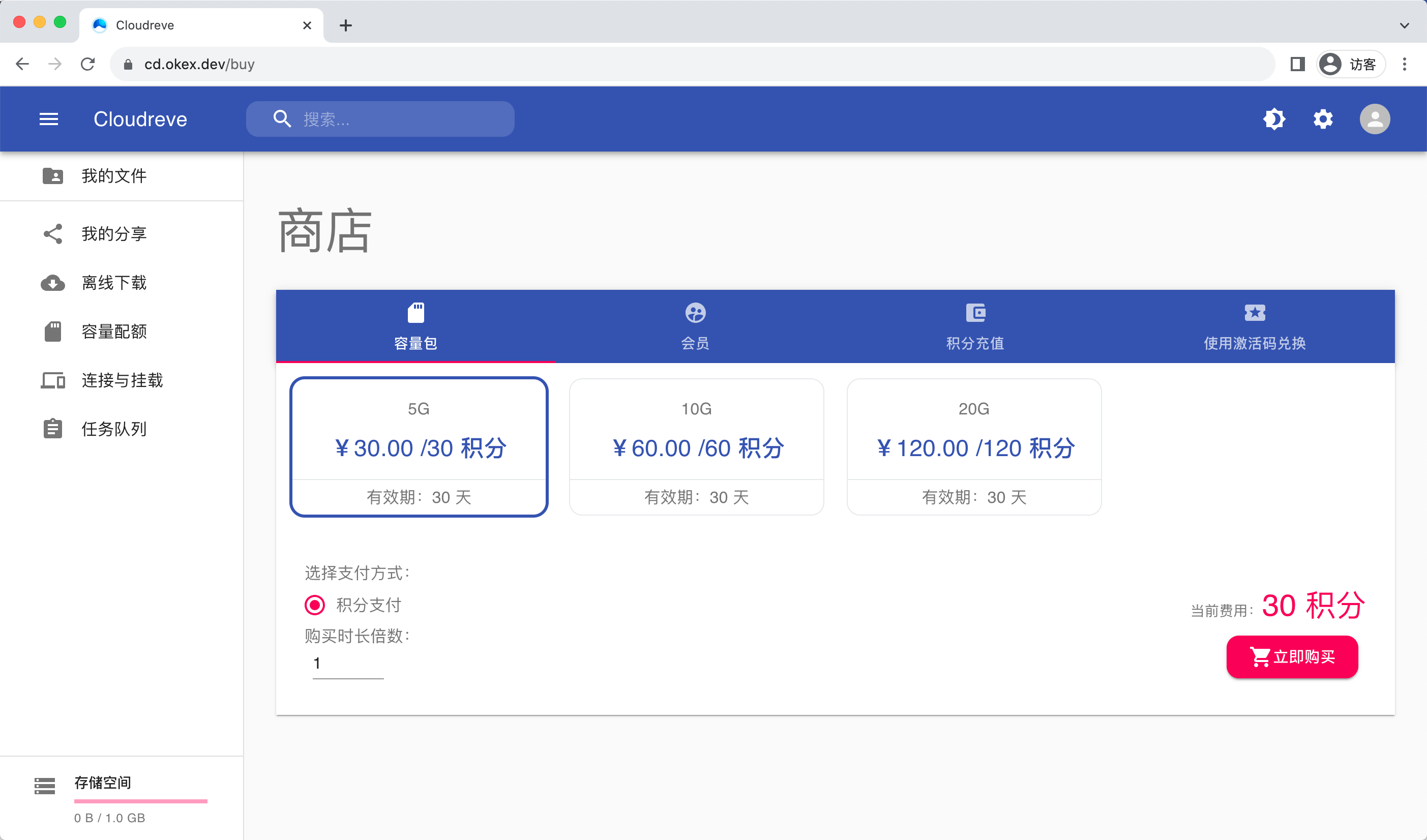Switch to the 容量包 tab
1427x840 pixels.
coord(415,326)
